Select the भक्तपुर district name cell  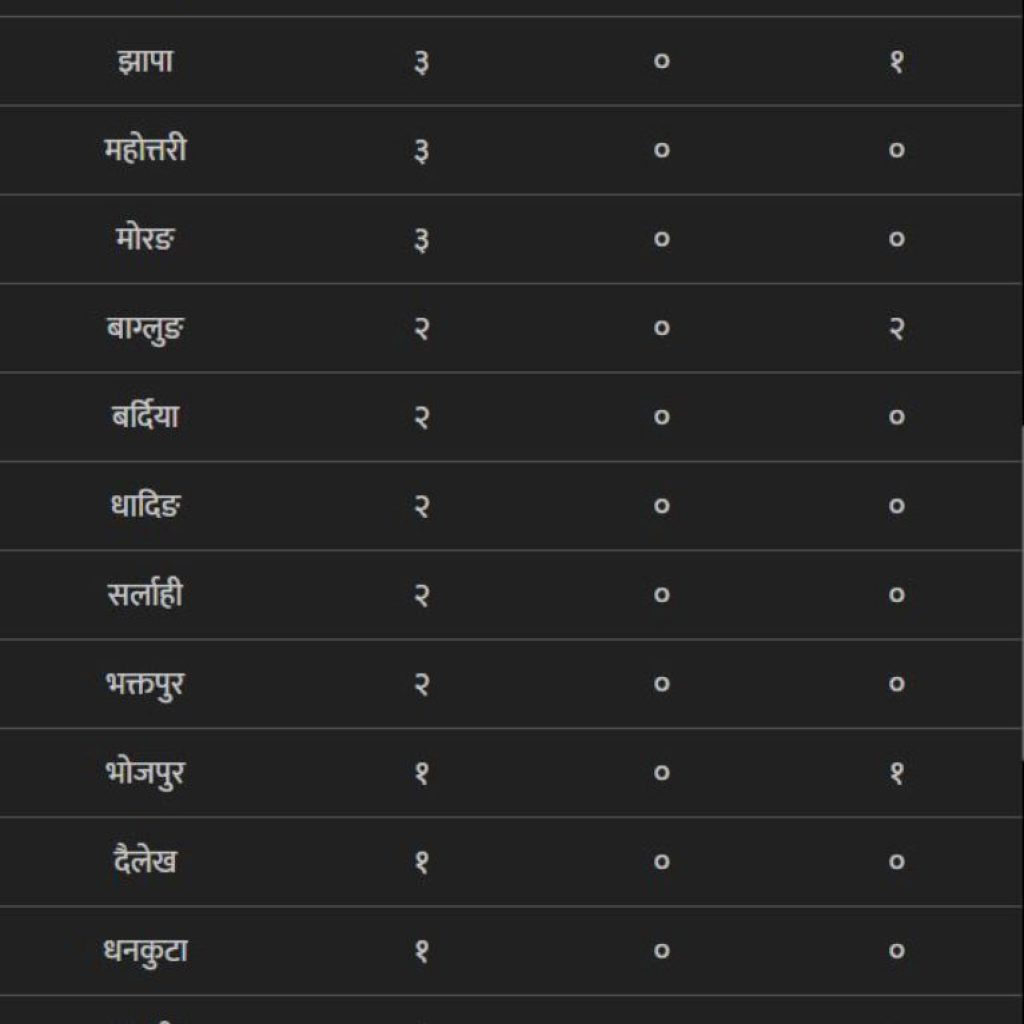pyautogui.click(x=145, y=684)
